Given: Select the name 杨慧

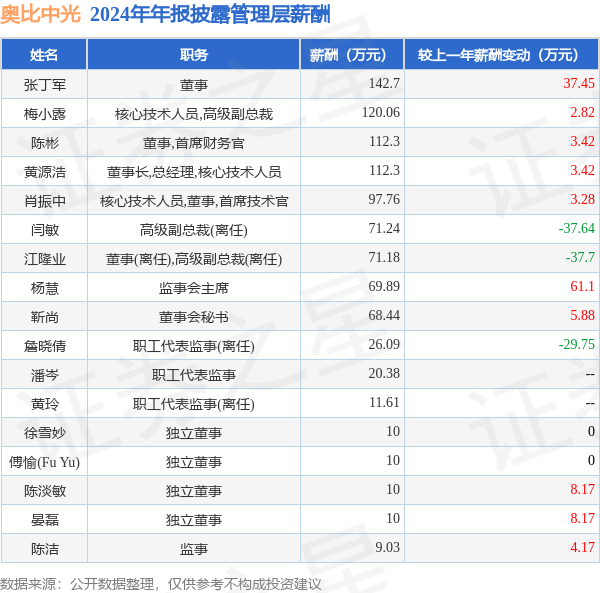Looking at the screenshot, I should tap(45, 288).
